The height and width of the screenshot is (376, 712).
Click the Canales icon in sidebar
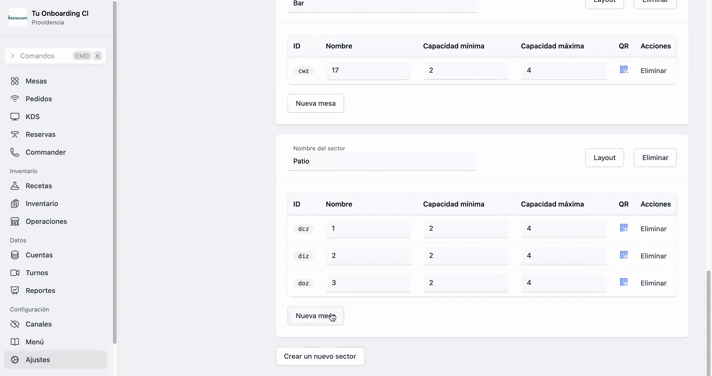pos(15,324)
